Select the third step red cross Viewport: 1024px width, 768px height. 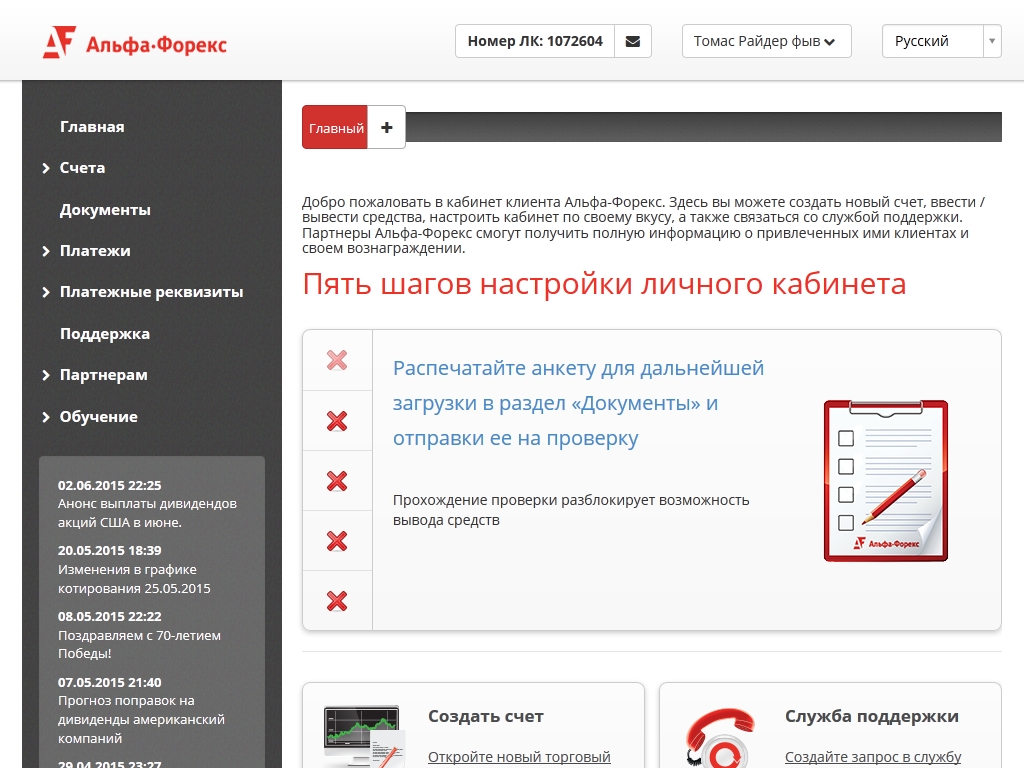point(337,481)
